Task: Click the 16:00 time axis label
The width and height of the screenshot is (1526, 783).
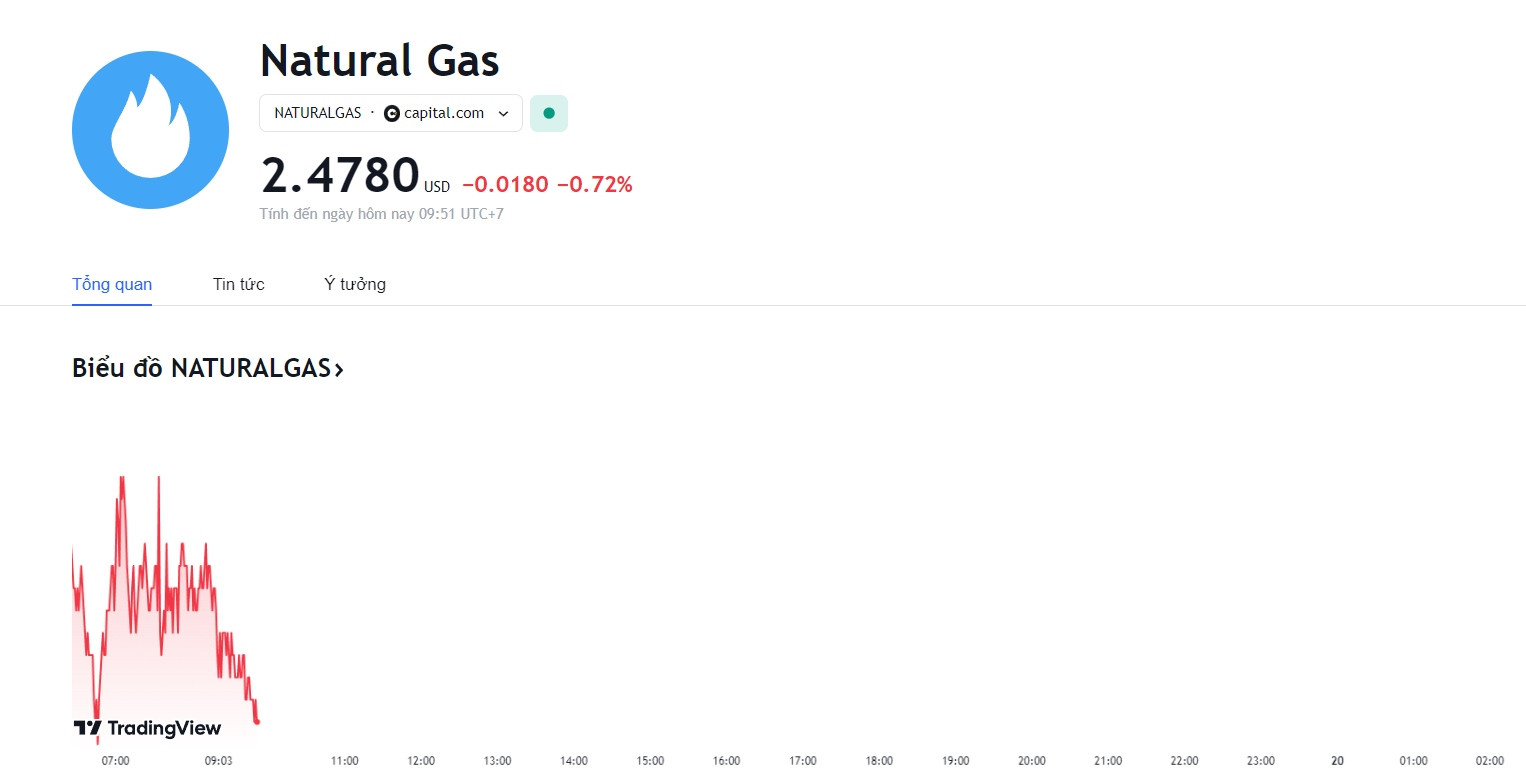Action: pyautogui.click(x=727, y=761)
